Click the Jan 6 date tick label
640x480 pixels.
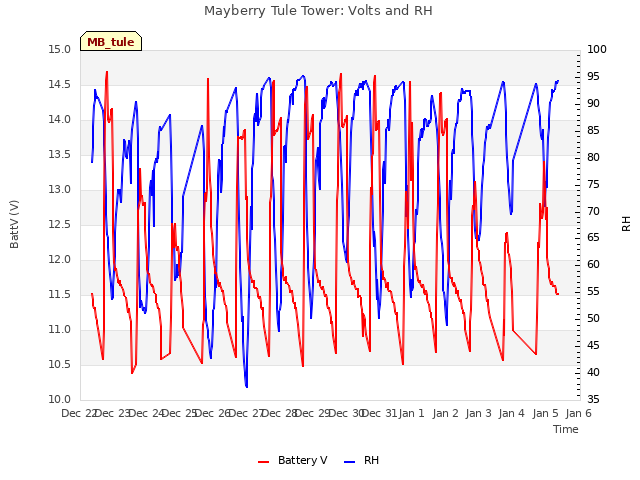[x=578, y=413]
